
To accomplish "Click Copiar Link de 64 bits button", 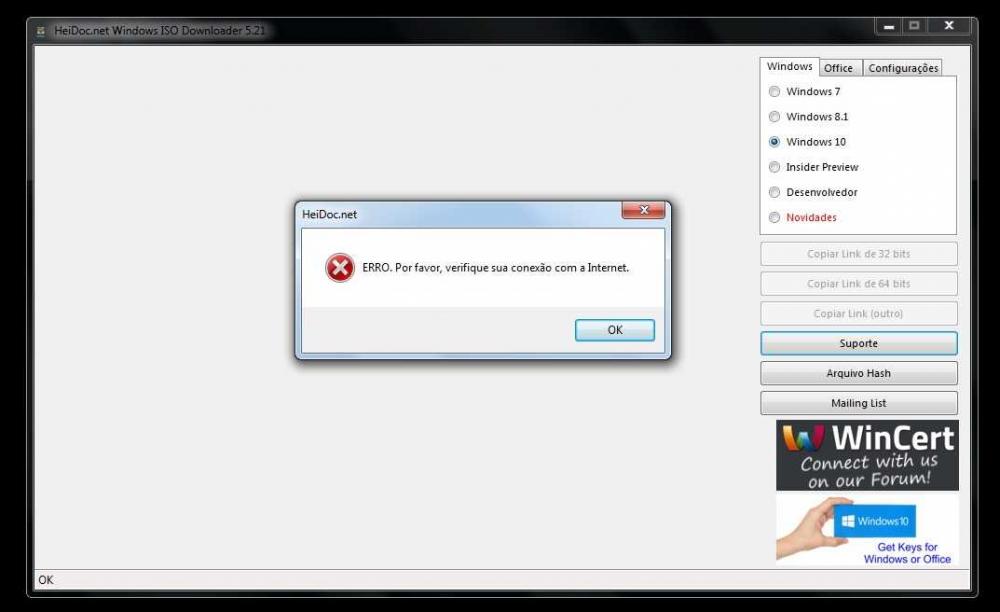I will pos(858,284).
